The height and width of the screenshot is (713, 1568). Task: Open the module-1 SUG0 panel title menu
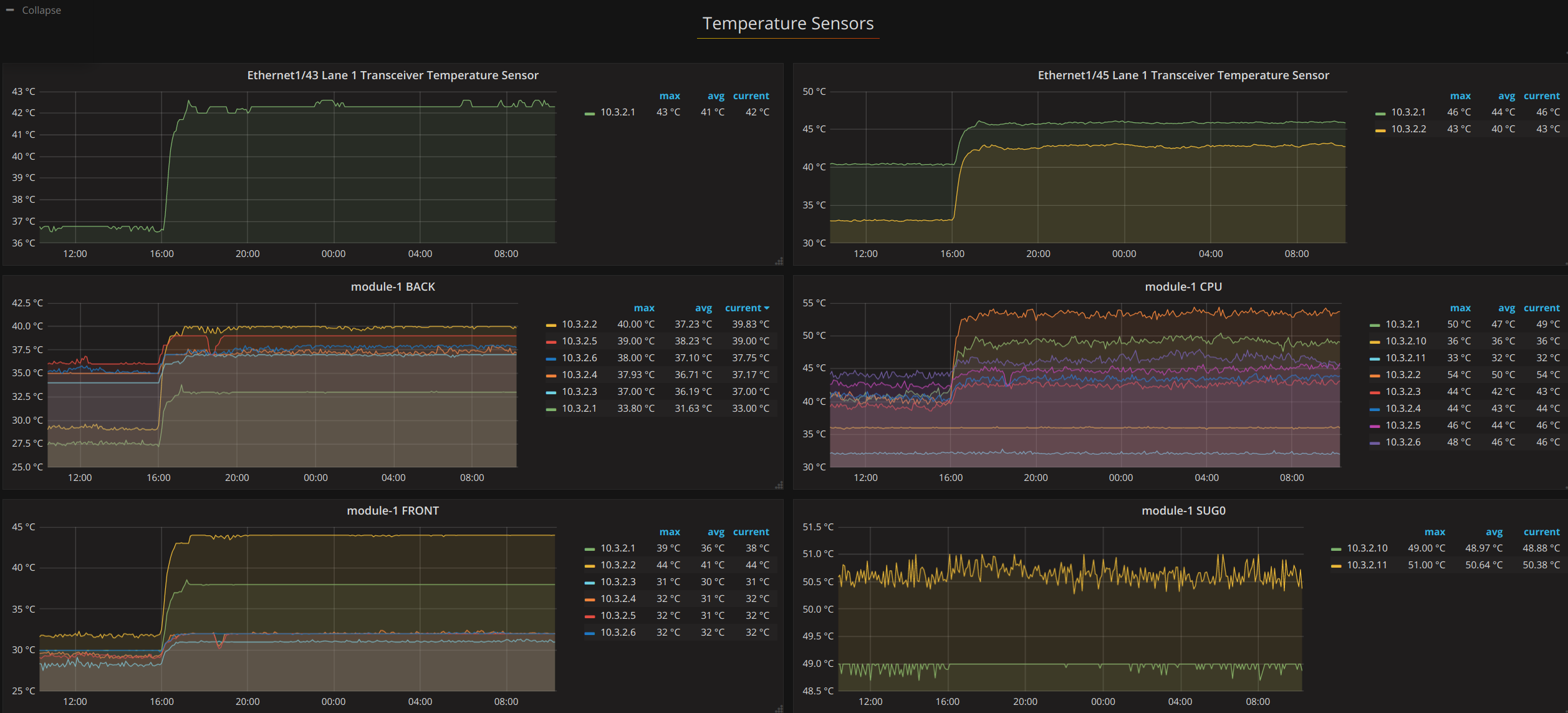point(1183,511)
